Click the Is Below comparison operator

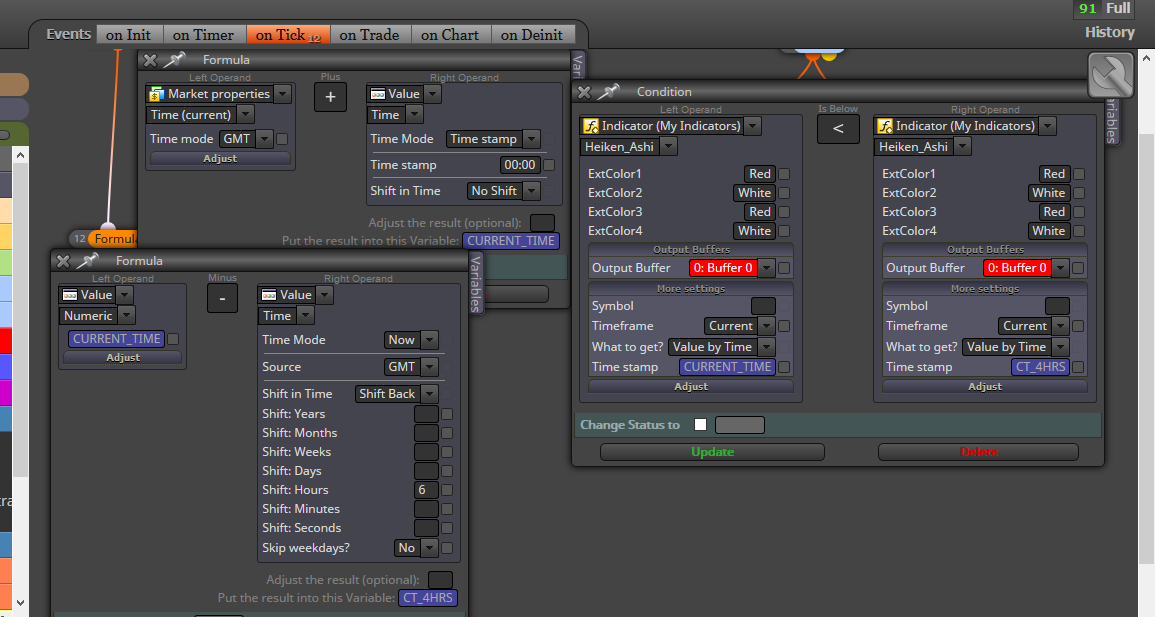[838, 129]
